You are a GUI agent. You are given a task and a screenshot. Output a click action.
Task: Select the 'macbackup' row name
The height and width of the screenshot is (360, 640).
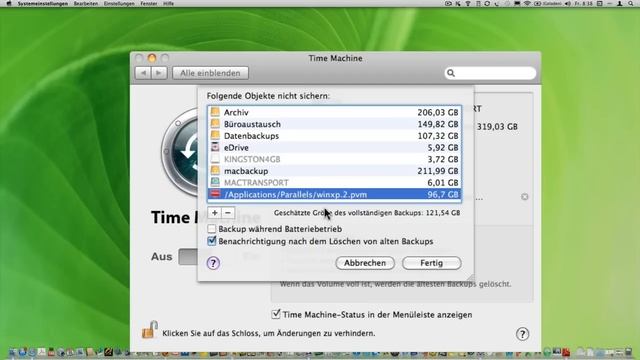(x=246, y=171)
